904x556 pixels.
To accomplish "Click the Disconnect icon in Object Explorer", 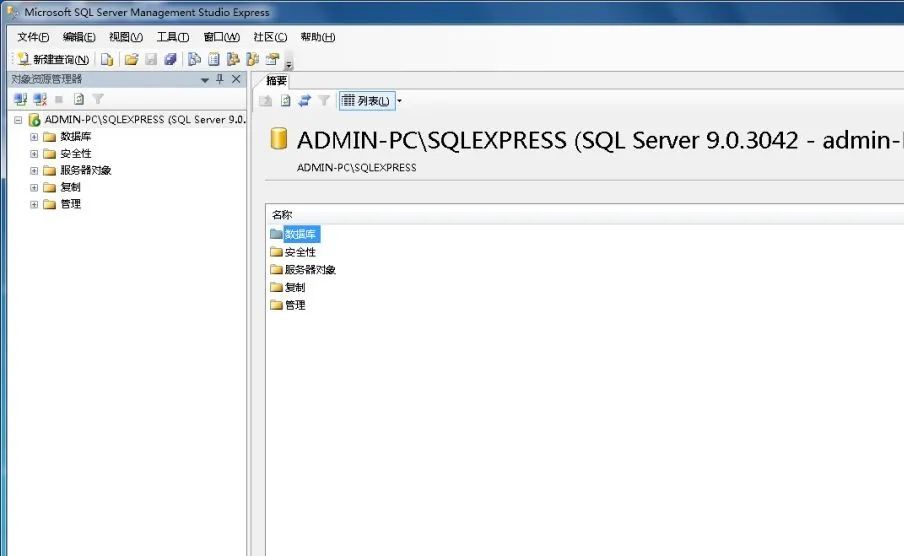I will pos(40,99).
